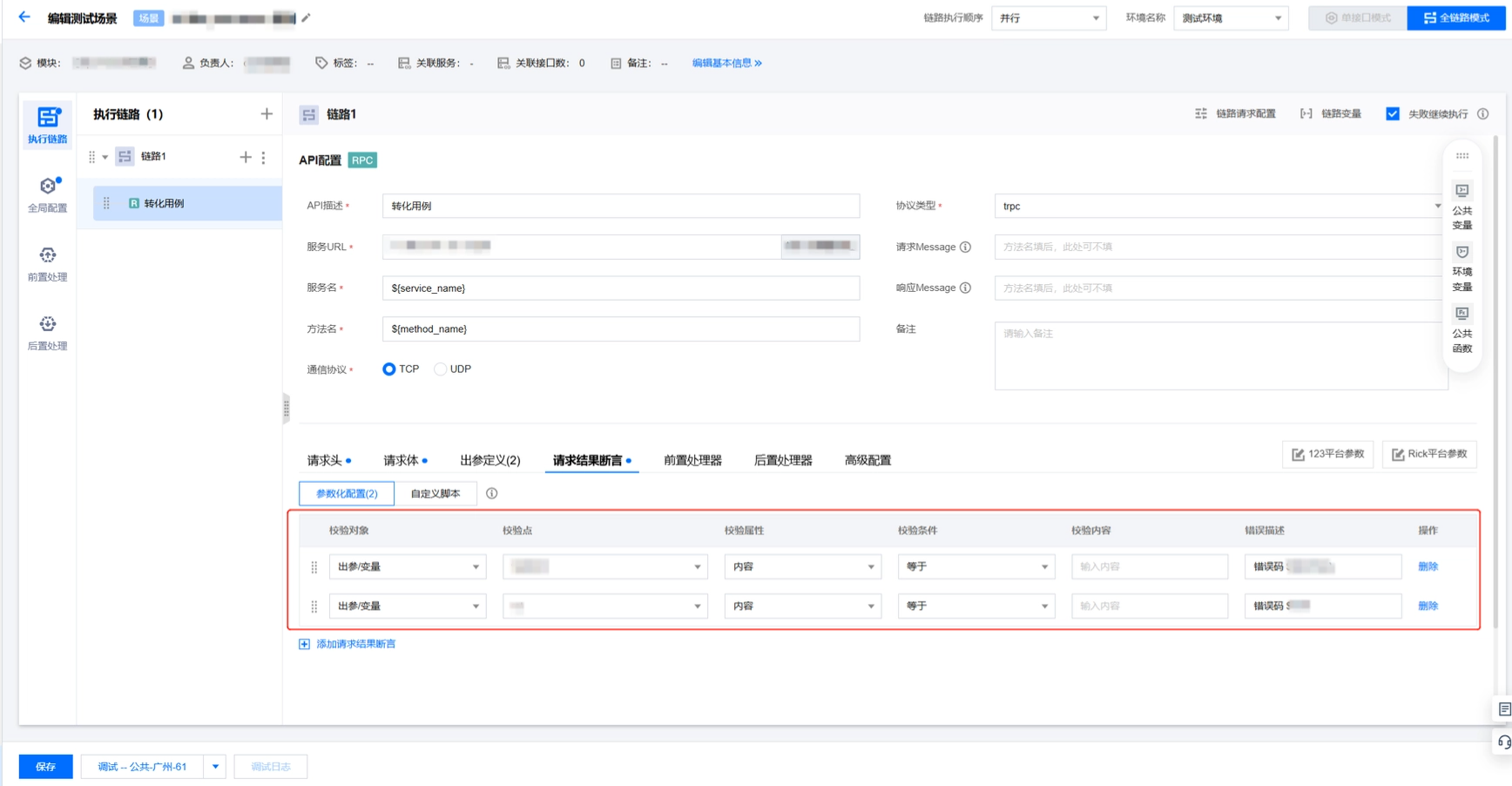The image size is (1512, 786).
Task: Open 链路变量 settings
Action: point(1331,114)
